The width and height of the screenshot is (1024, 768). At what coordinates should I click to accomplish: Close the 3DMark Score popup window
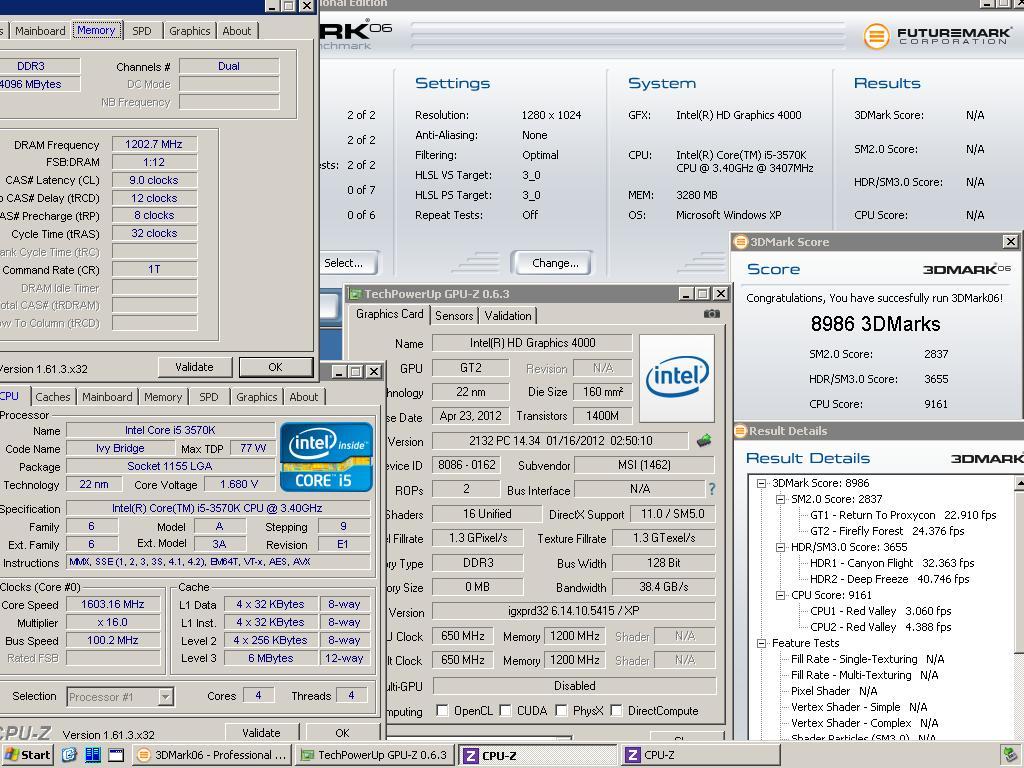(1010, 242)
